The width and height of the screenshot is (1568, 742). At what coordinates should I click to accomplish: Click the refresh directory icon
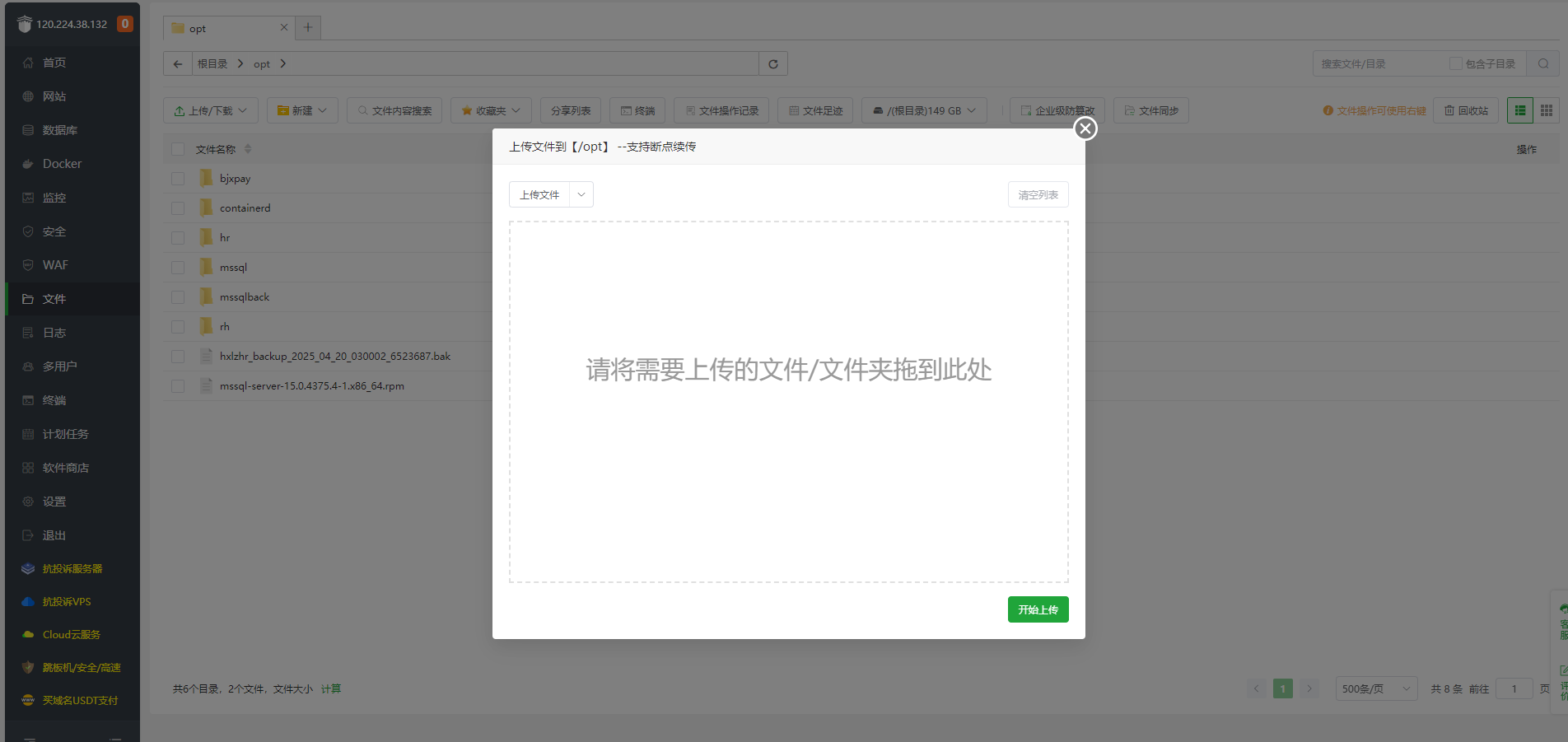(772, 64)
